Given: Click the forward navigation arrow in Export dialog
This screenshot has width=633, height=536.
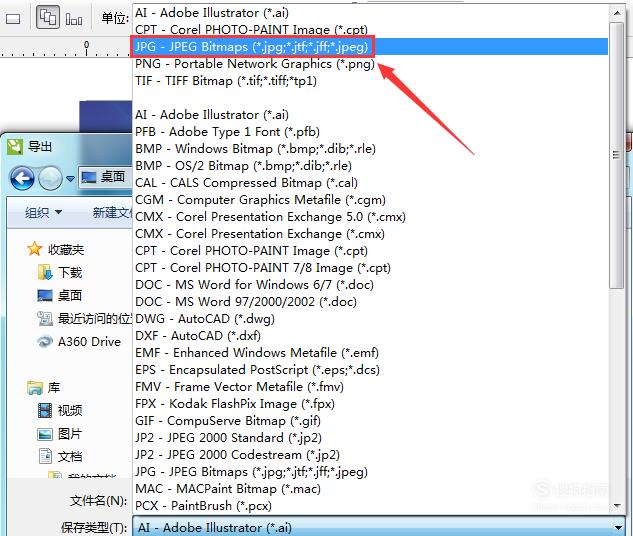Looking at the screenshot, I should pos(50,178).
